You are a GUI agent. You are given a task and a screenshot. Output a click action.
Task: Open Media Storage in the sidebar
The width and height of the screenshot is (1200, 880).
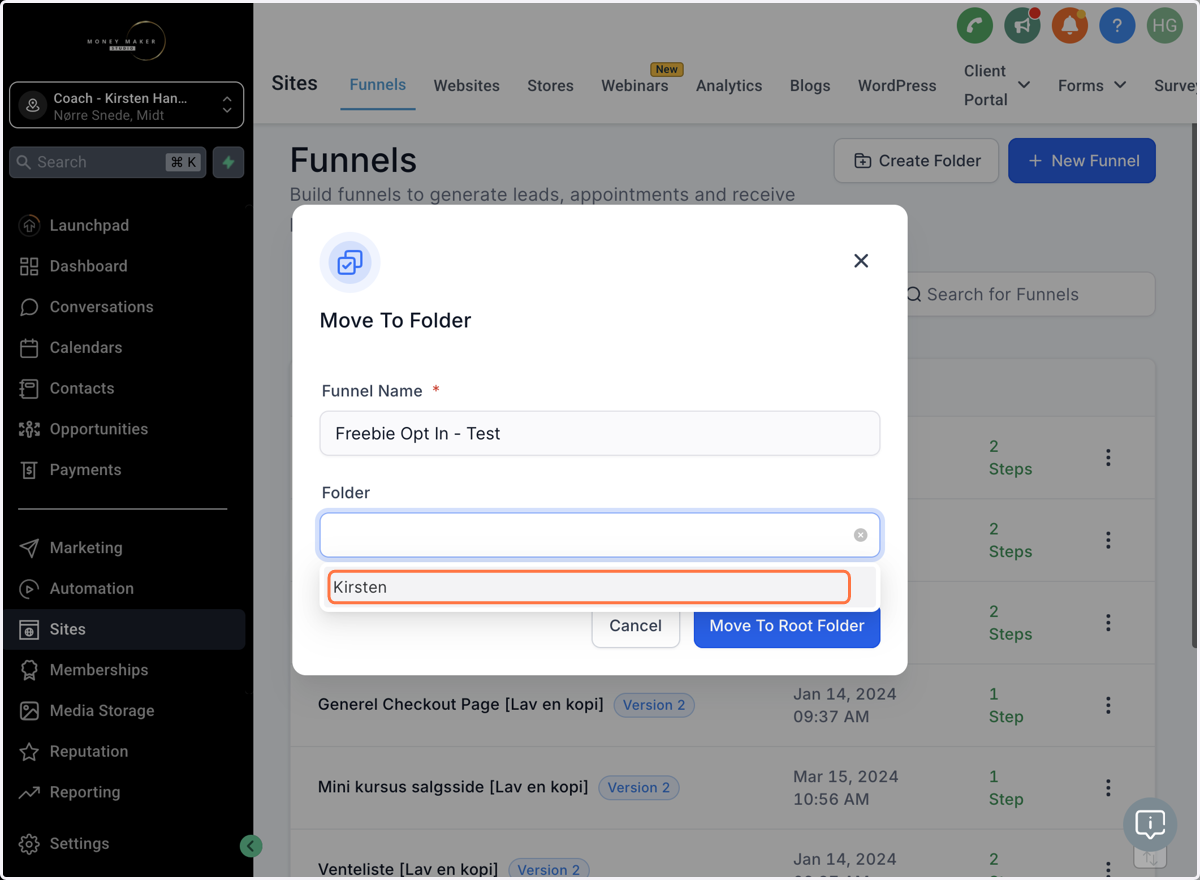102,711
